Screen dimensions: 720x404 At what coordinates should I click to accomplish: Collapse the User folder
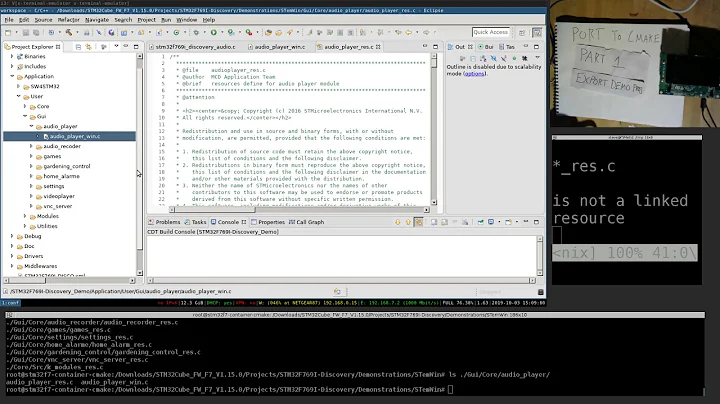[18, 96]
